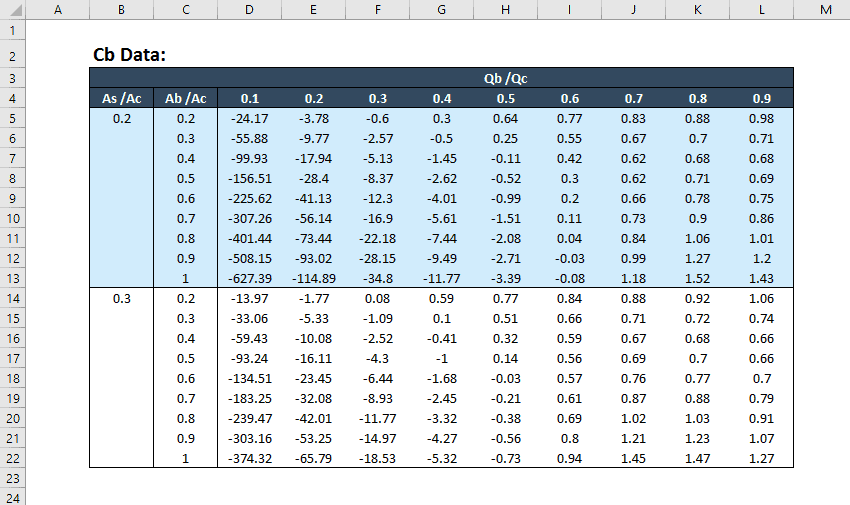Screen dimensions: 850x505
Task: Click the 'Qb /Qc' header cell
Action: pyautogui.click(x=505, y=79)
